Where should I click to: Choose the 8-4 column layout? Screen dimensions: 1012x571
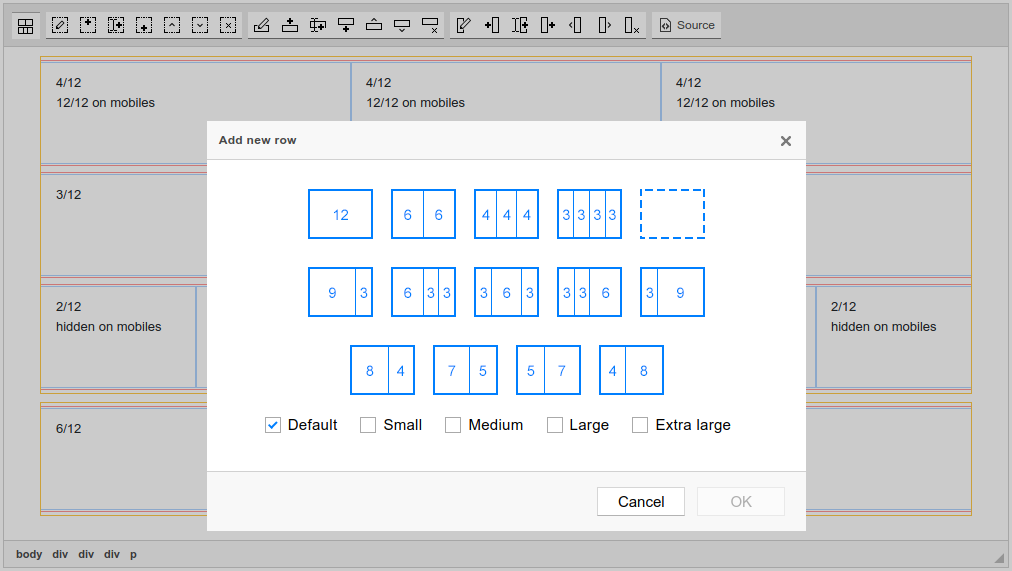pyautogui.click(x=382, y=370)
